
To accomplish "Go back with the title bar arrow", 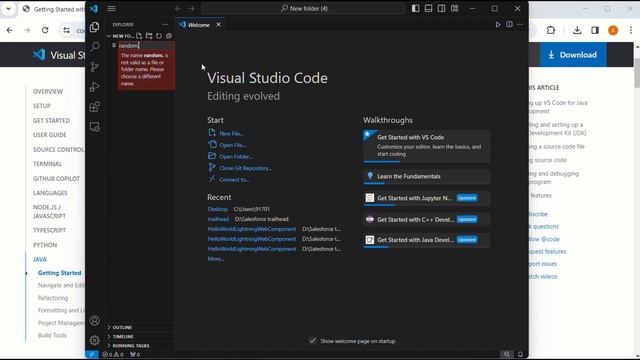I will tap(178, 8).
